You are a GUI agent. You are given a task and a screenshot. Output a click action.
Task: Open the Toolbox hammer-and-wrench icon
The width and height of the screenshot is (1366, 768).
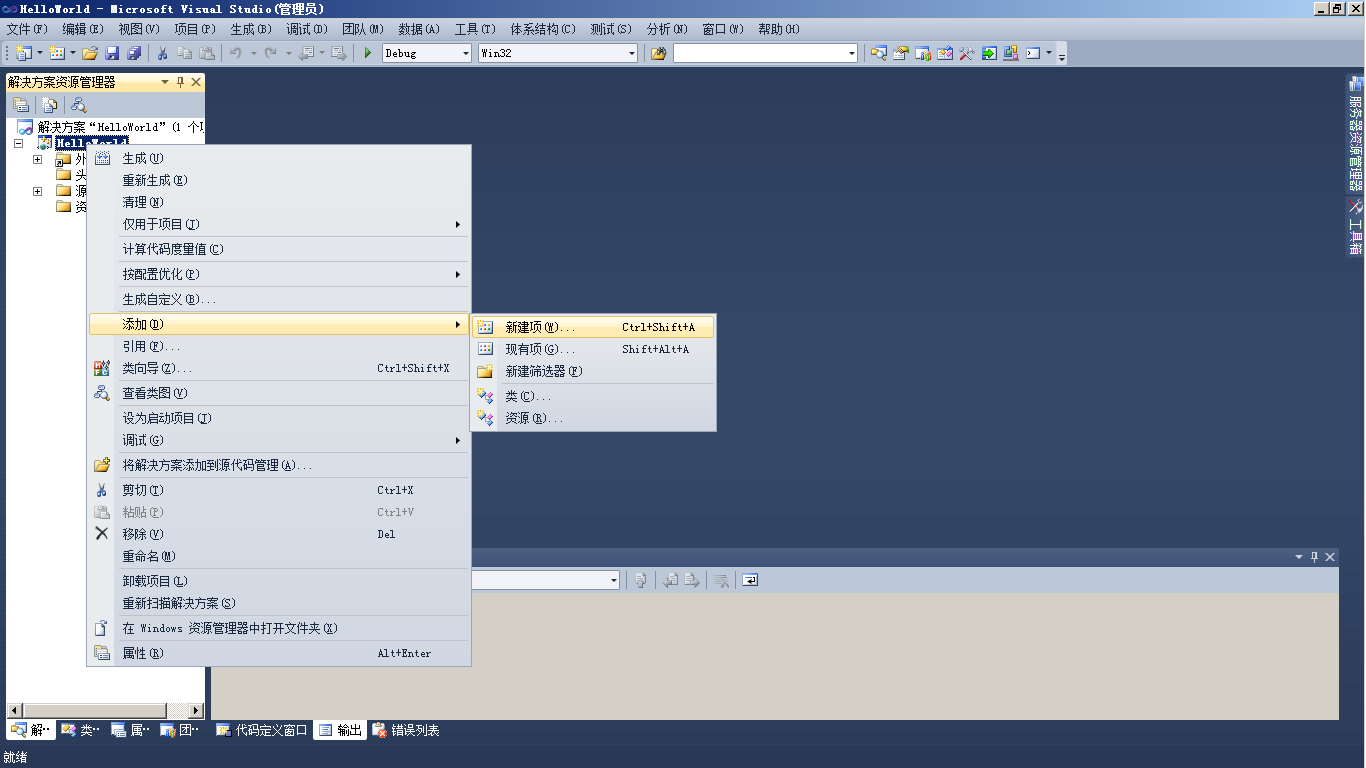tap(966, 53)
